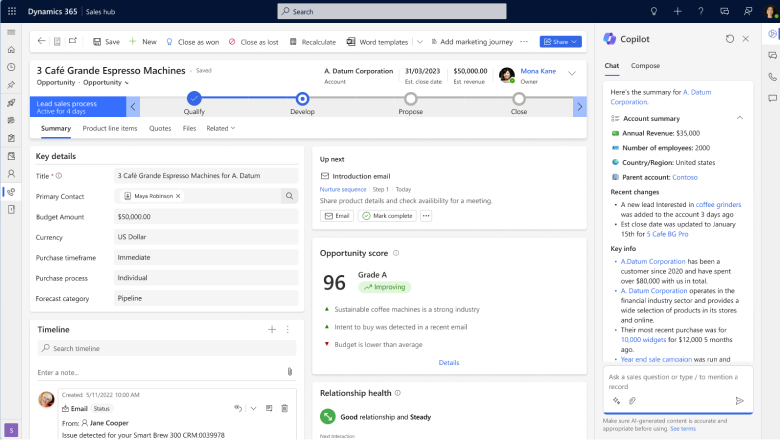Open command bar overflow ellipsis
The width and height of the screenshot is (780, 440).
(x=524, y=42)
